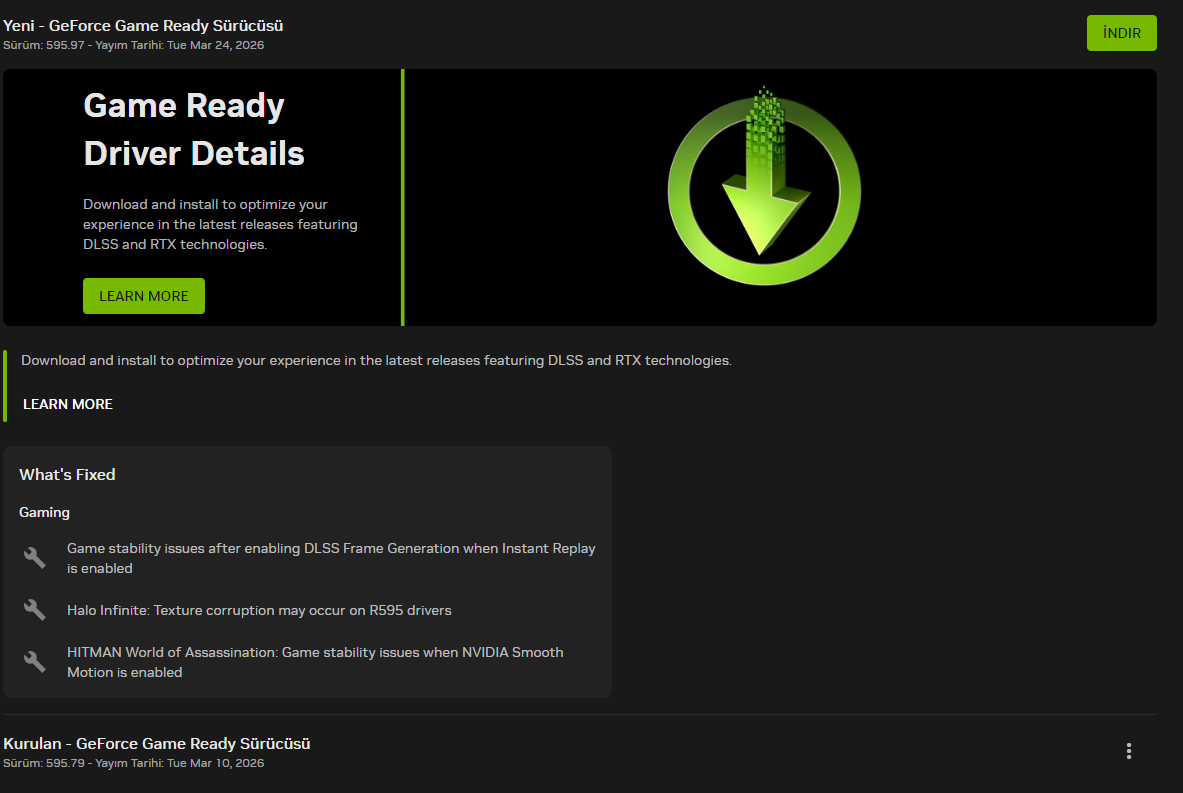Click the green download arrow graphic

[x=764, y=186]
